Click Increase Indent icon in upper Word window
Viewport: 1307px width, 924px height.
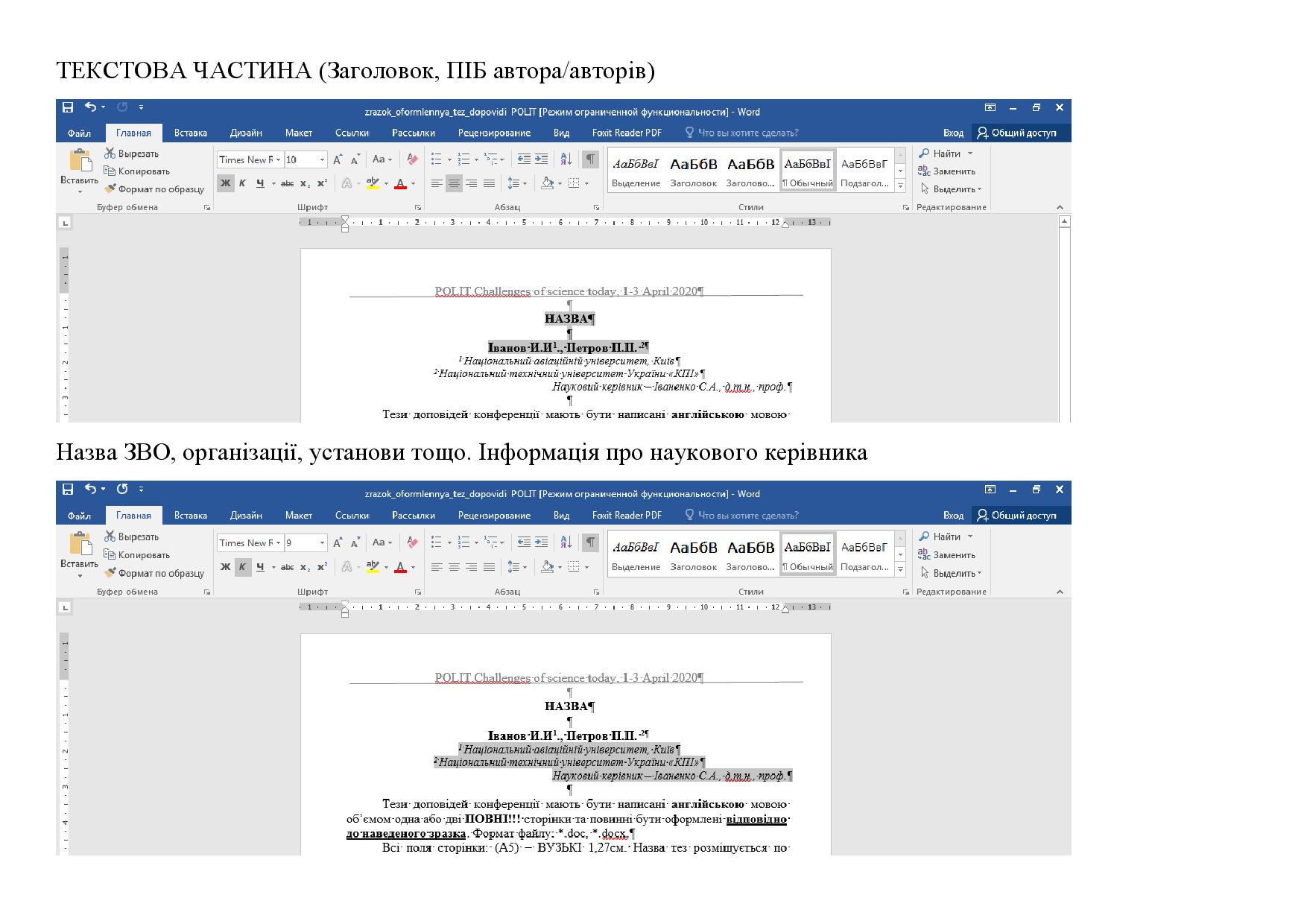pos(541,159)
